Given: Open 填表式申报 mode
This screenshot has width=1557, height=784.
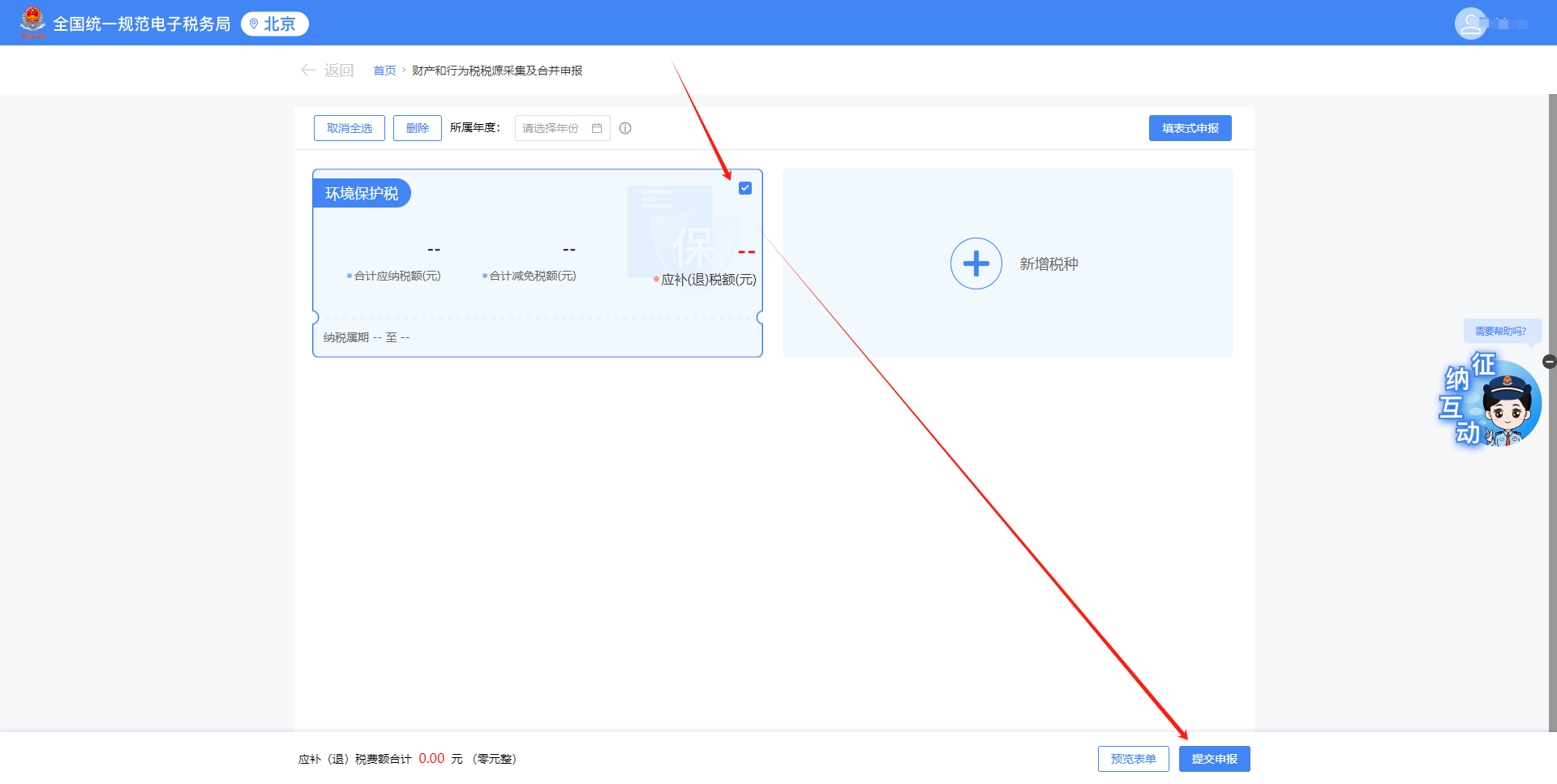Looking at the screenshot, I should [1190, 127].
